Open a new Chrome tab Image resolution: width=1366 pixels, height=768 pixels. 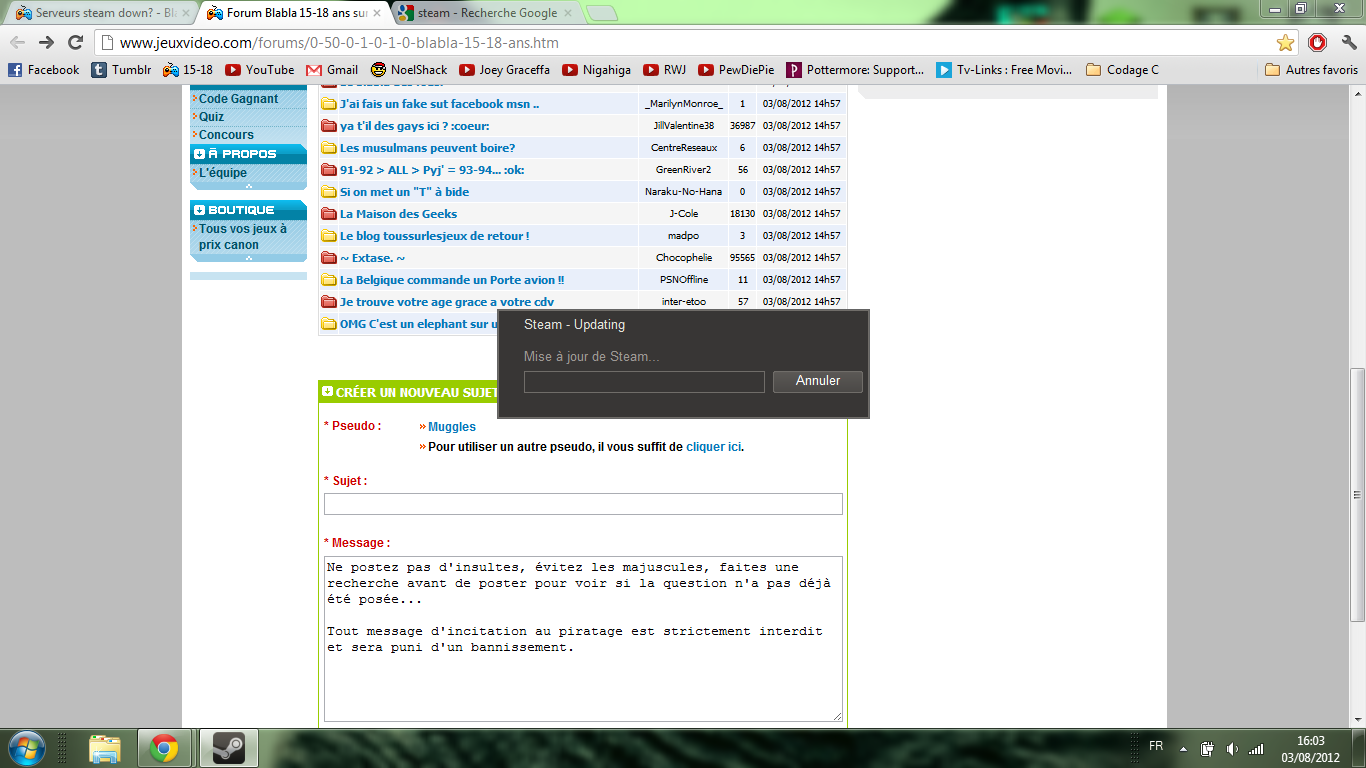[x=601, y=13]
